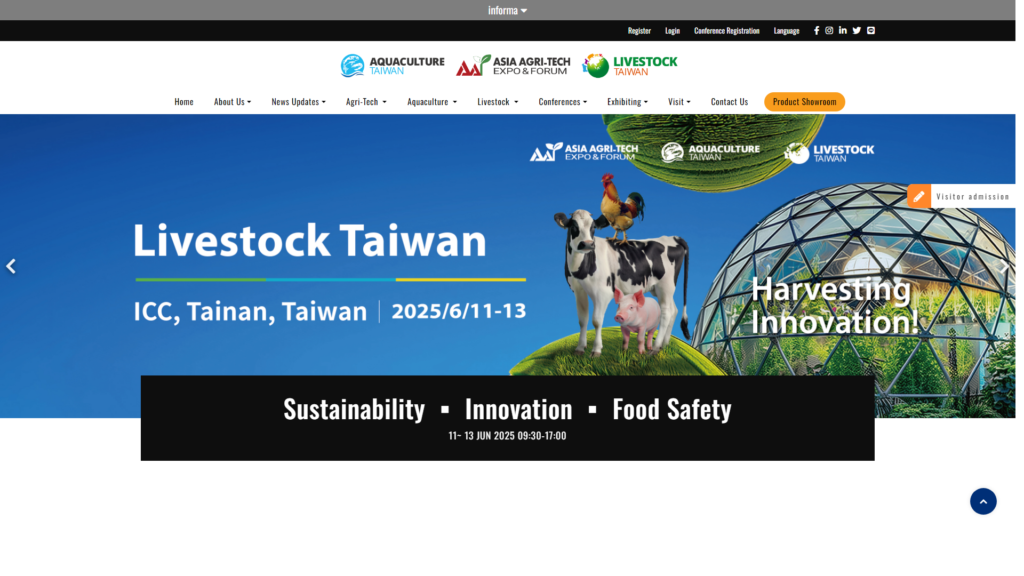Screen dimensions: 1024x576
Task: Click the Asia Agri-Tech Expo & Forum header logo
Action: pyautogui.click(x=513, y=65)
